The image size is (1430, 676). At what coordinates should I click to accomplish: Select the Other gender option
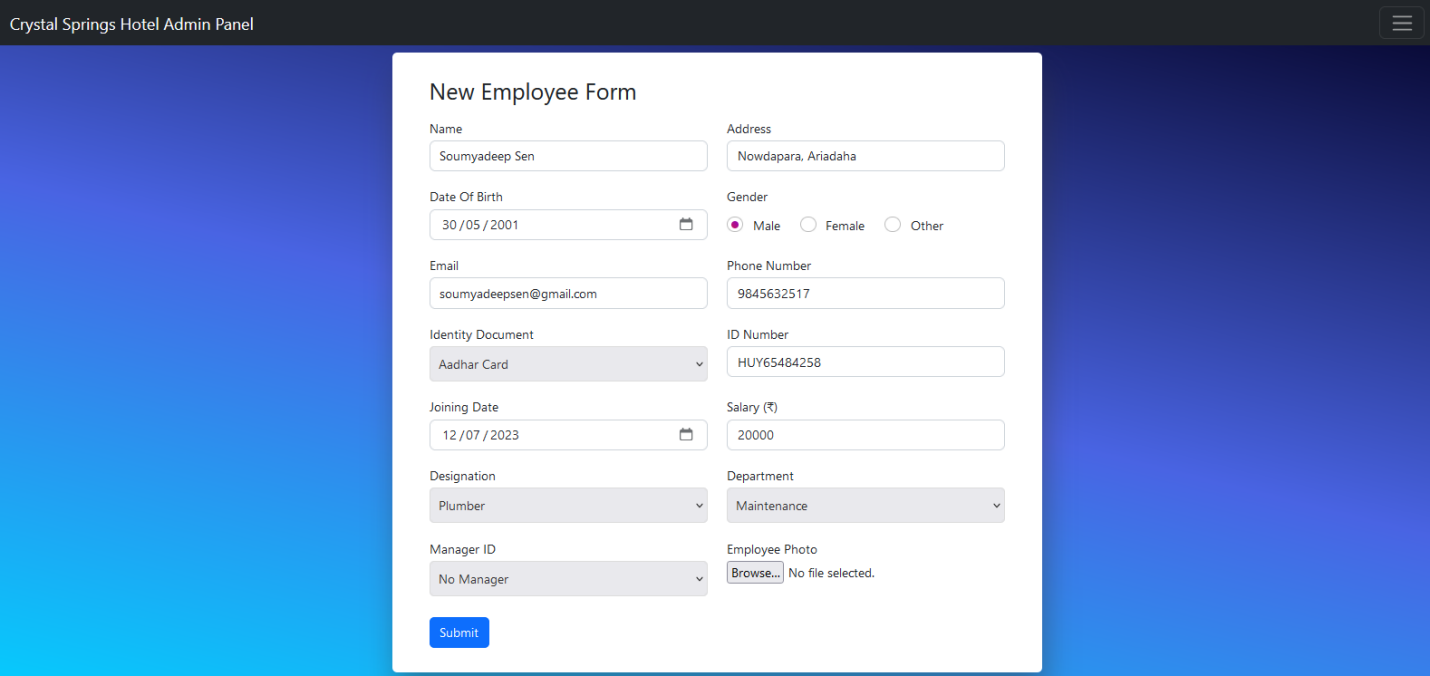pos(893,225)
